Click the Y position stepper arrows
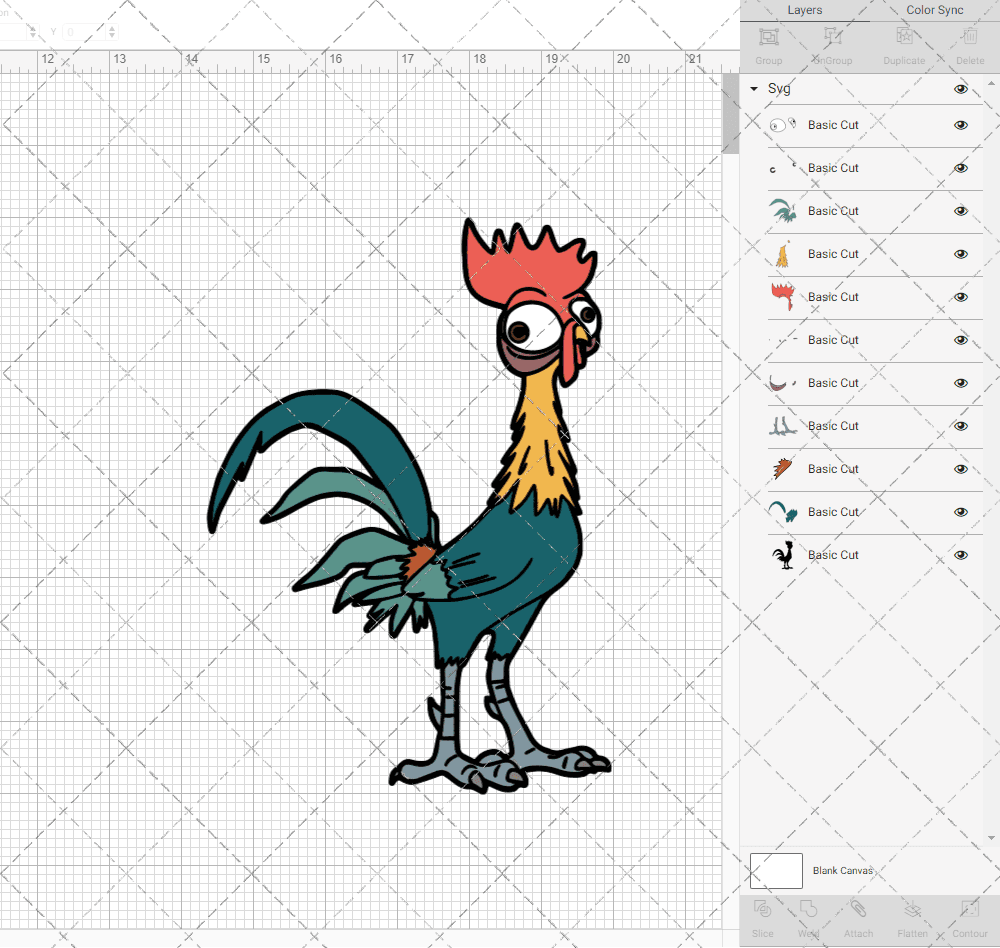The image size is (1000, 948). pyautogui.click(x=112, y=31)
